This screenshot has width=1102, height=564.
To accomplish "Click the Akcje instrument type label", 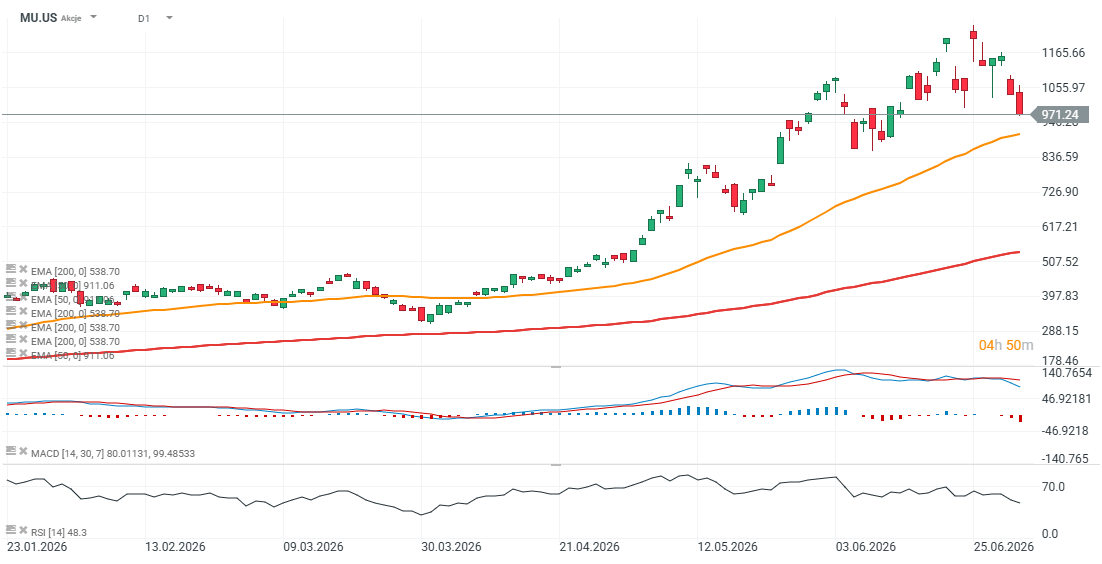I will point(72,18).
